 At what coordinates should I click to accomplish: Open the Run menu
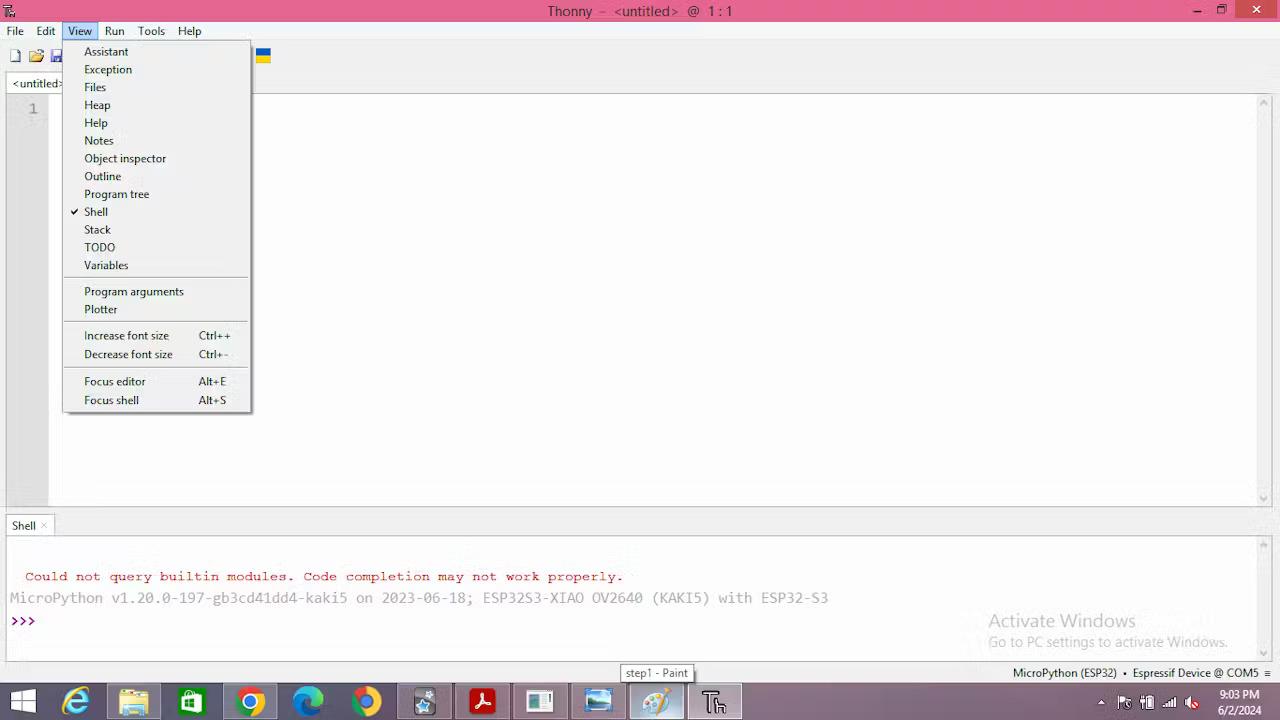[x=114, y=31]
